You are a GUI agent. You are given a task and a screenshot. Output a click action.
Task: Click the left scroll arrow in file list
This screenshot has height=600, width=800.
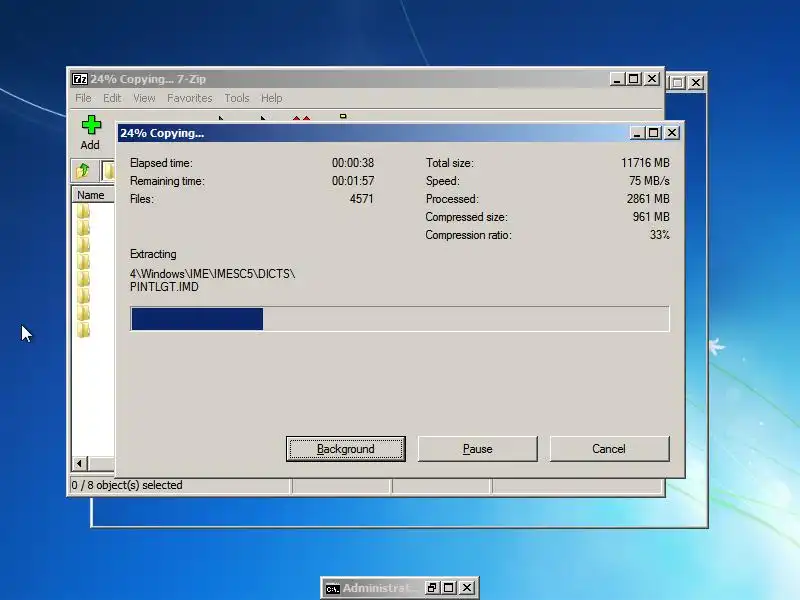(80, 463)
